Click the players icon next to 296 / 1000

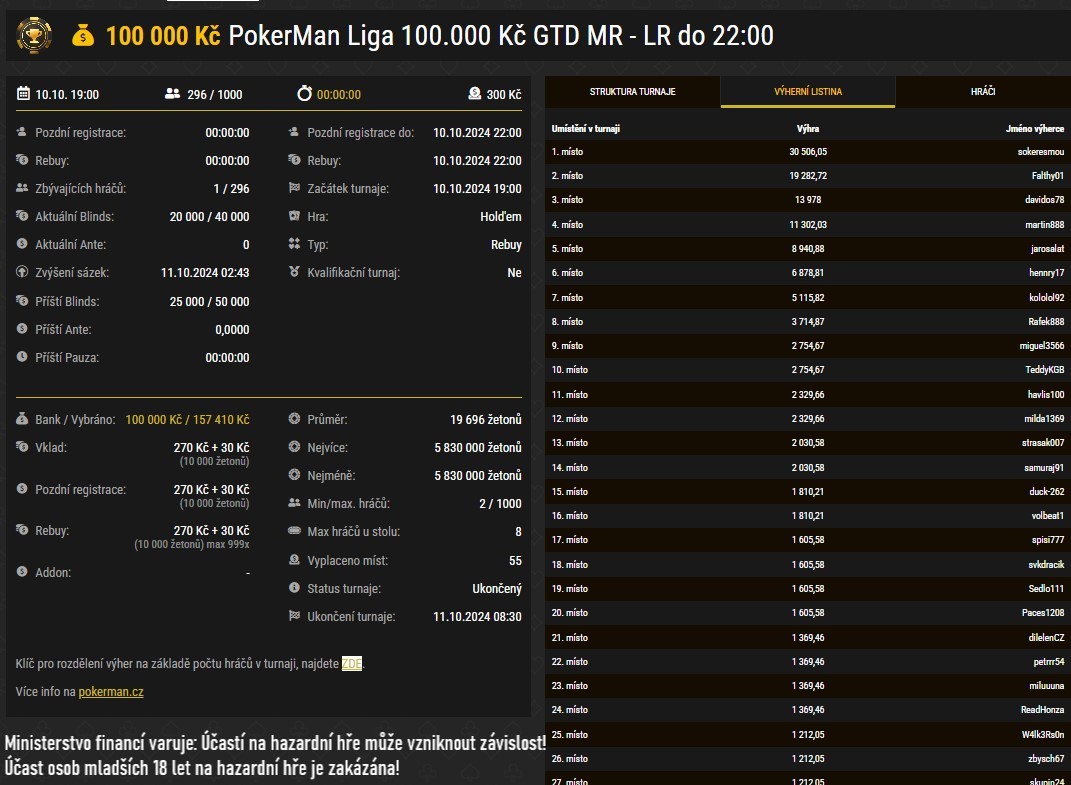172,94
